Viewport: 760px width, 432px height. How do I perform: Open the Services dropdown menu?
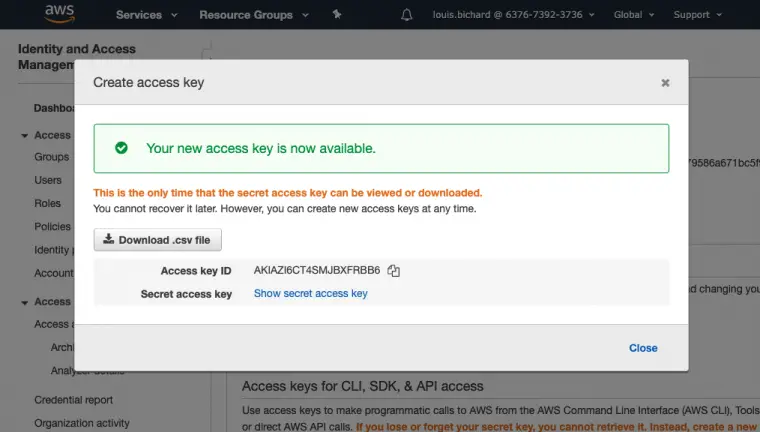(146, 15)
